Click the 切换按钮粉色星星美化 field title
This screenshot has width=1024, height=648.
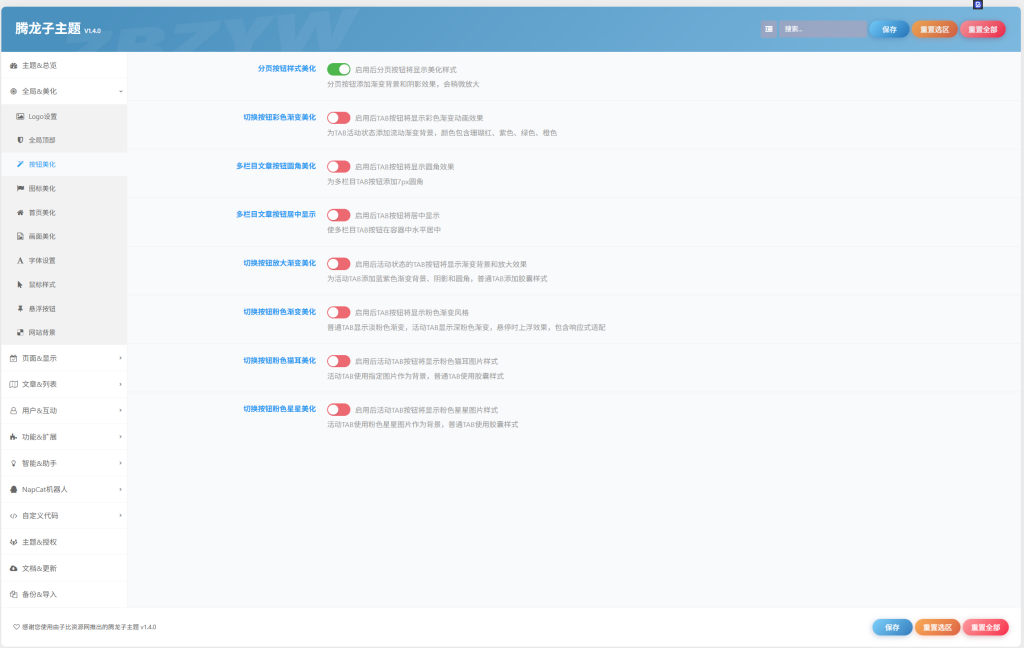tap(280, 409)
